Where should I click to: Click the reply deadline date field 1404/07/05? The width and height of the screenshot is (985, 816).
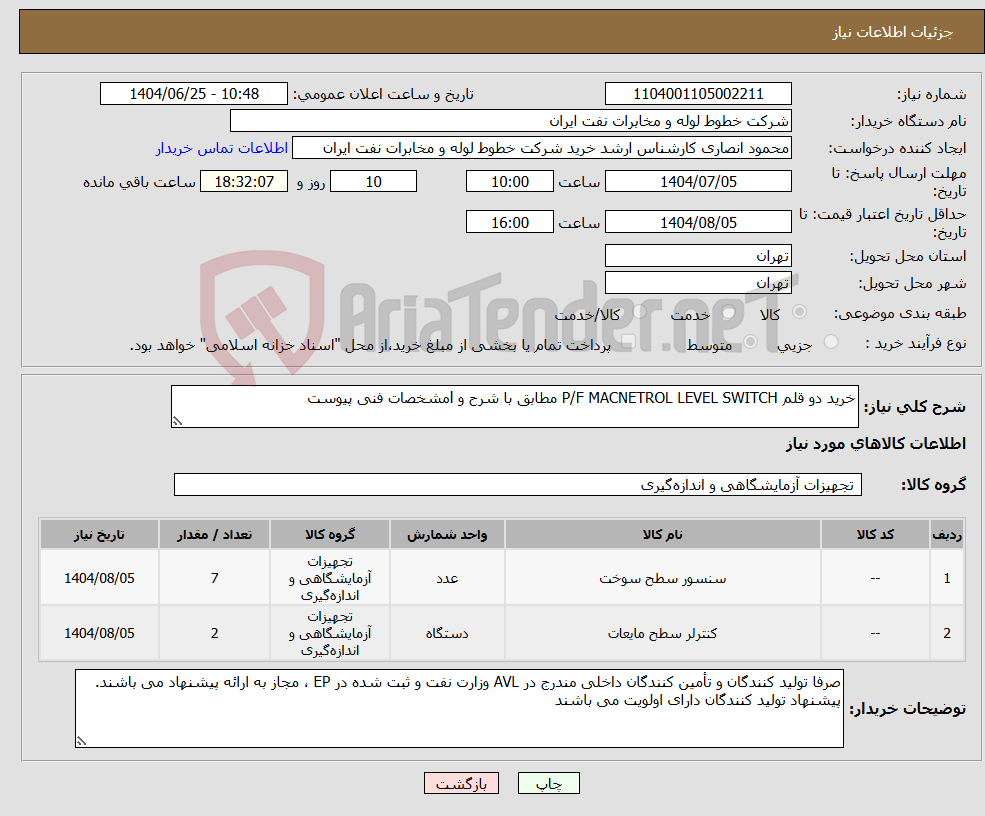pos(697,181)
